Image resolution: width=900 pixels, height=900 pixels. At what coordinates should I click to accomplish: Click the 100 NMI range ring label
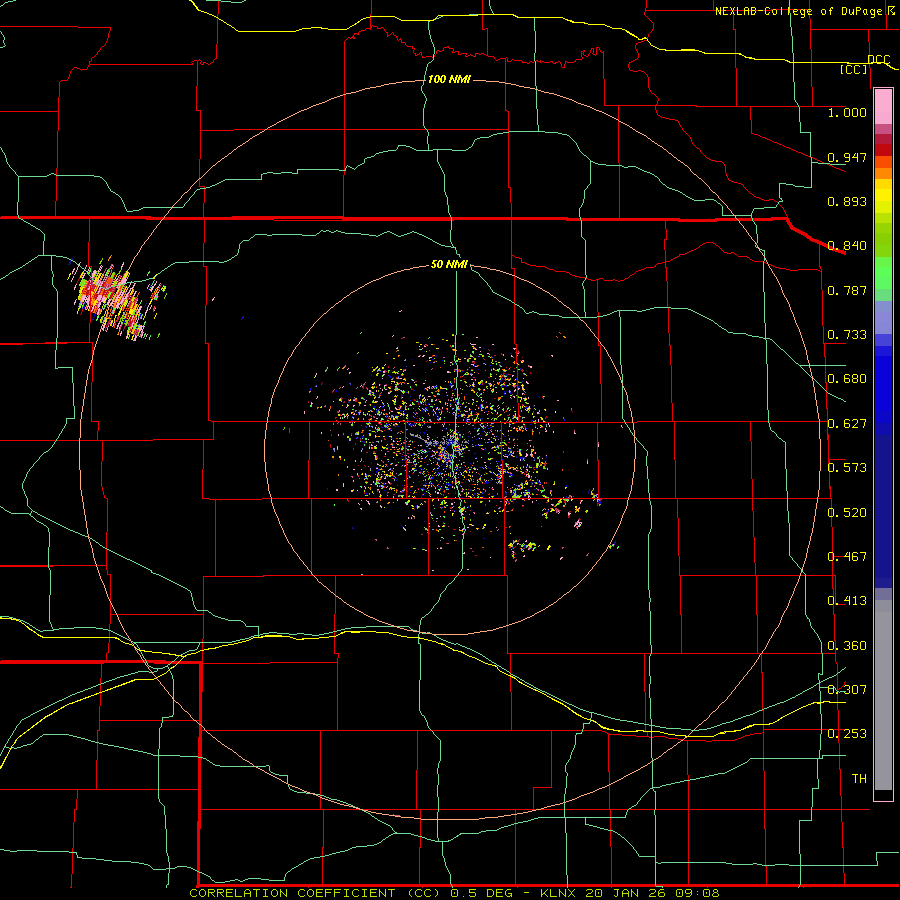[449, 79]
